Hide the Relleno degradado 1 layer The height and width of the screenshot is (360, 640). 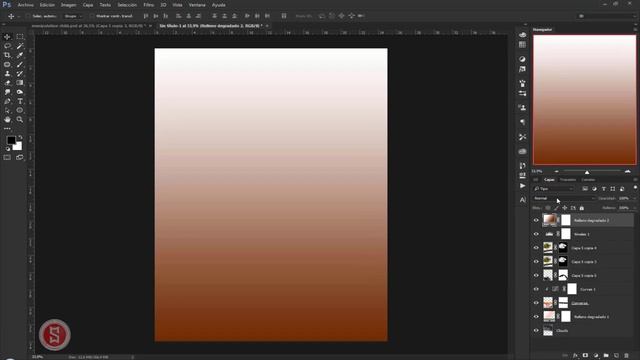[536, 317]
